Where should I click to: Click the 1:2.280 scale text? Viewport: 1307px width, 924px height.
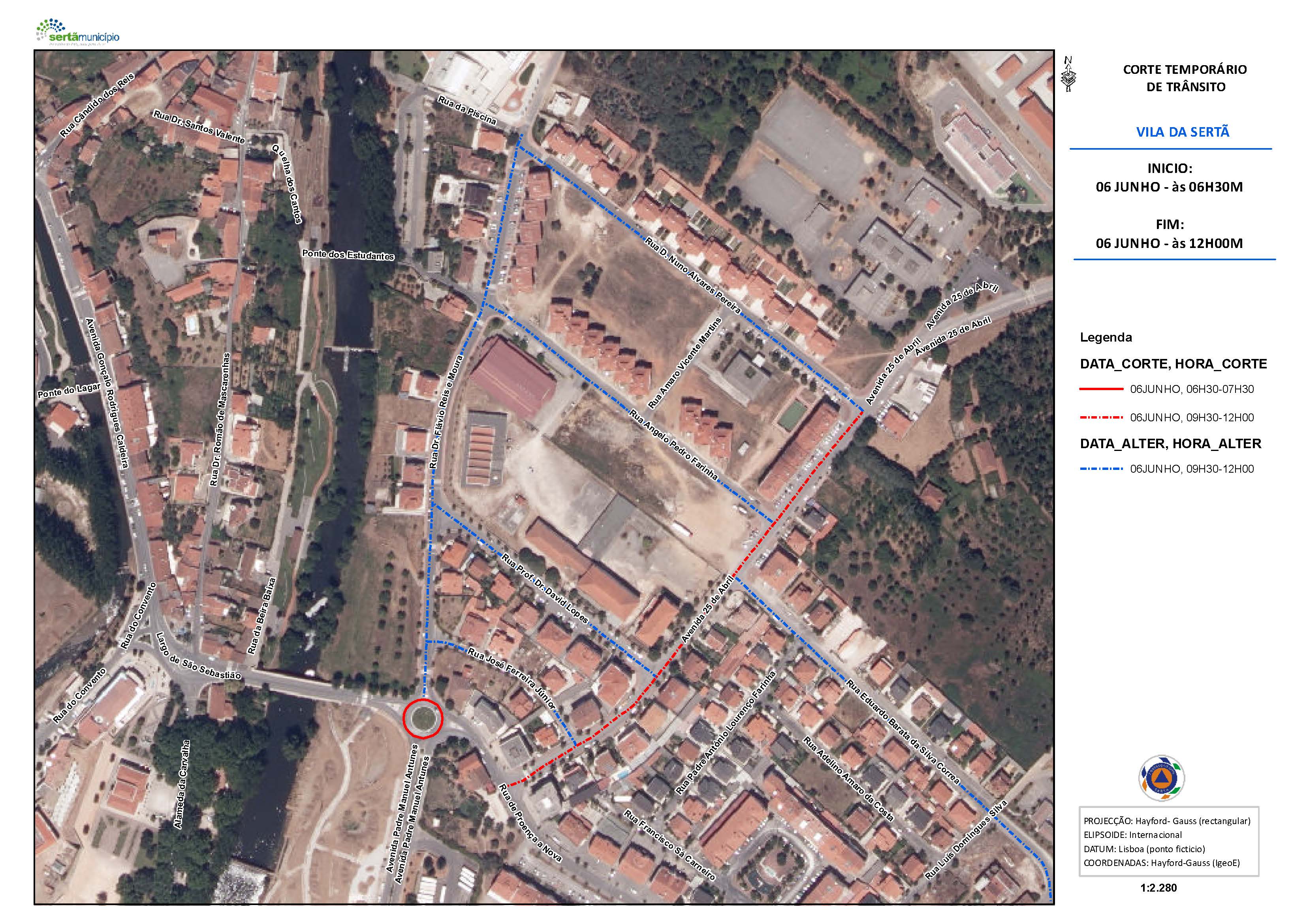pyautogui.click(x=1158, y=888)
